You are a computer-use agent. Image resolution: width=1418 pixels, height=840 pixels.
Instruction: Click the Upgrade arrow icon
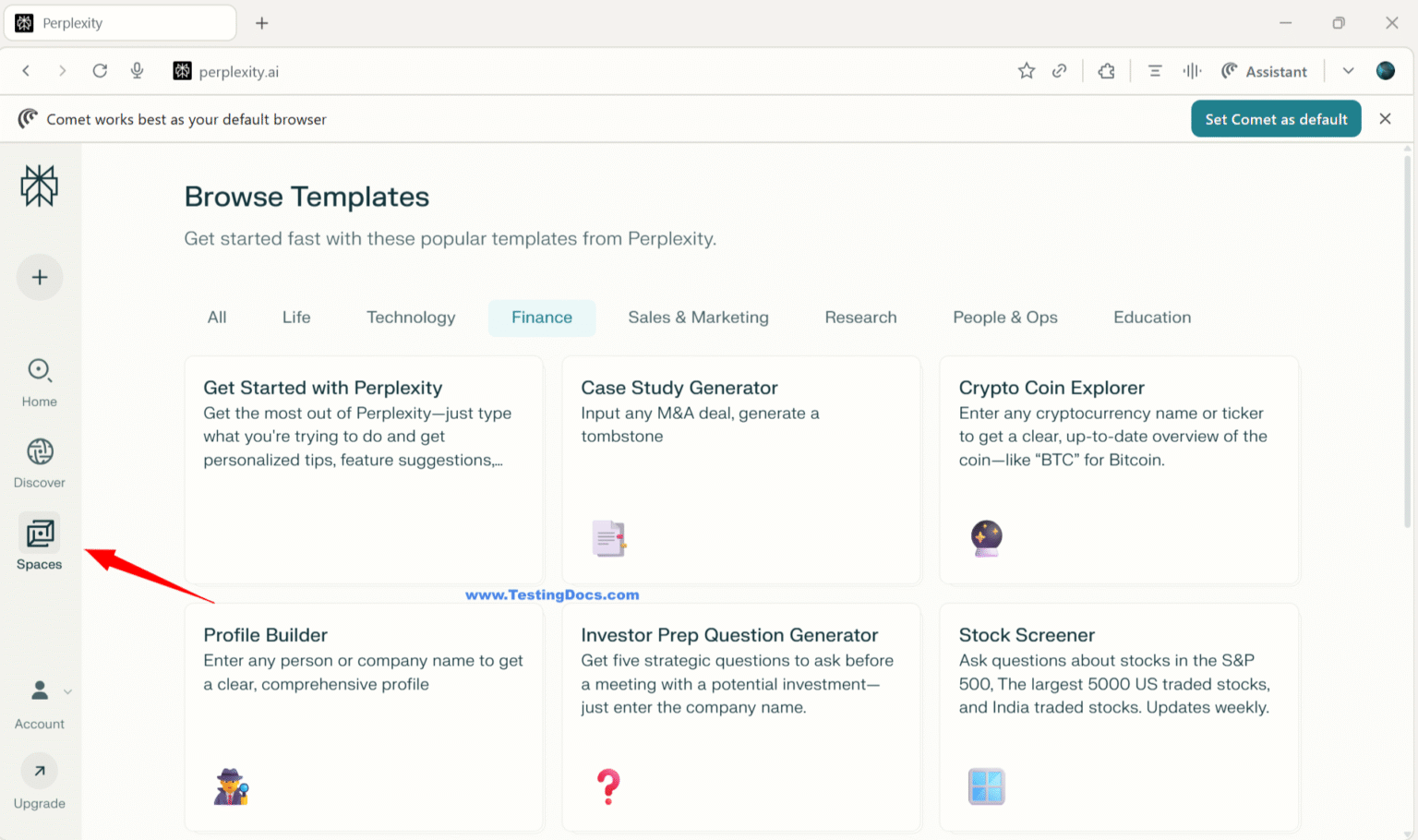point(39,771)
